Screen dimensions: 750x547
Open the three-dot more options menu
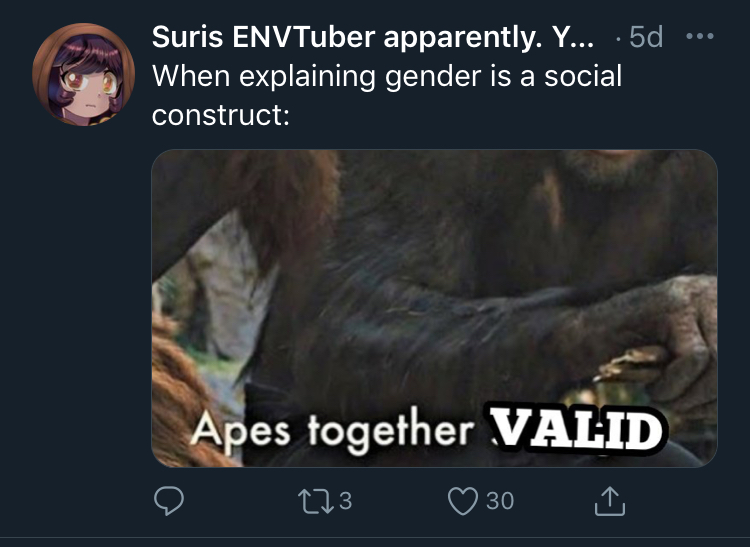[700, 36]
